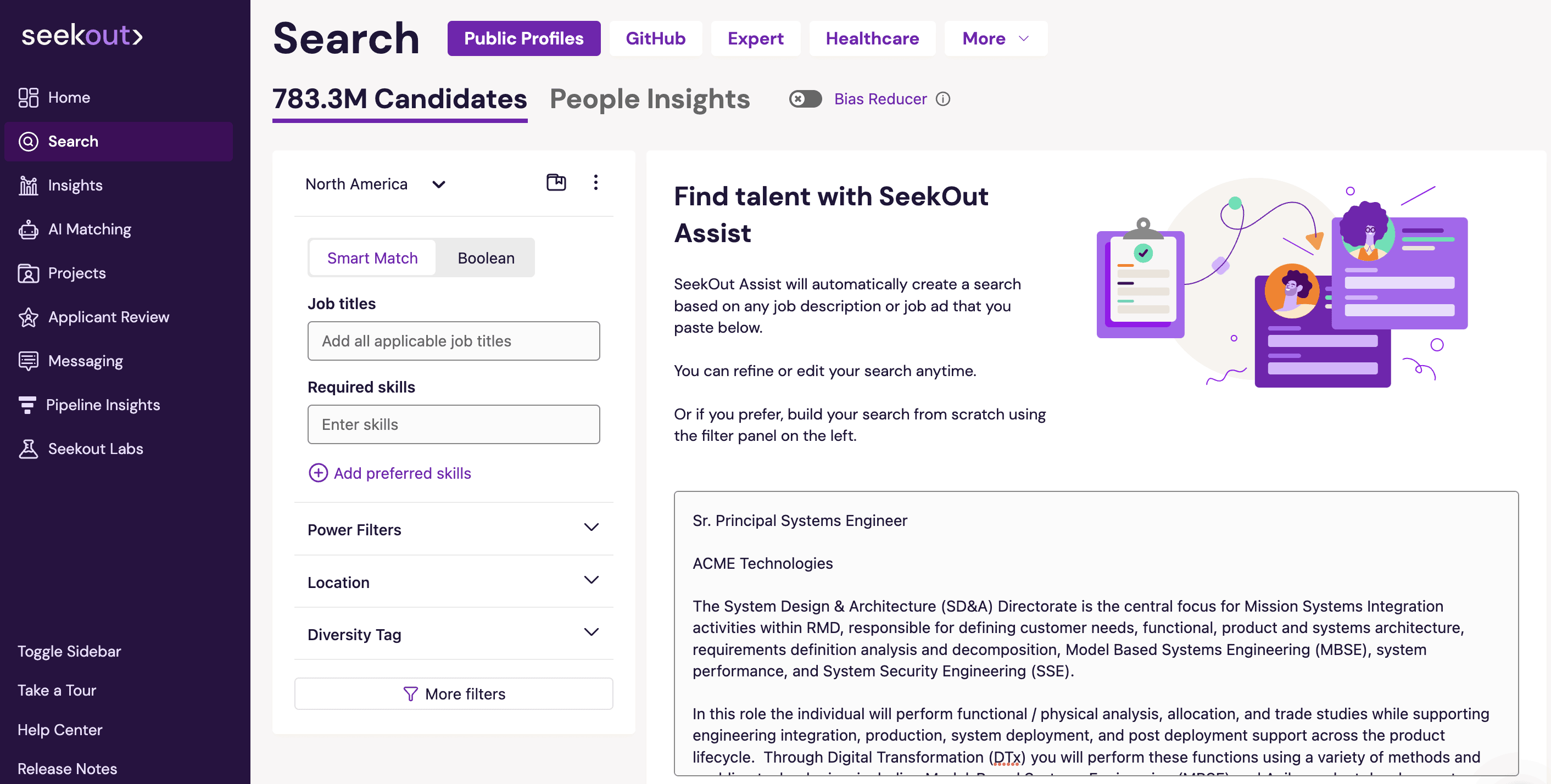Open the three-dot search options menu
Viewport: 1551px width, 784px height.
pyautogui.click(x=595, y=182)
